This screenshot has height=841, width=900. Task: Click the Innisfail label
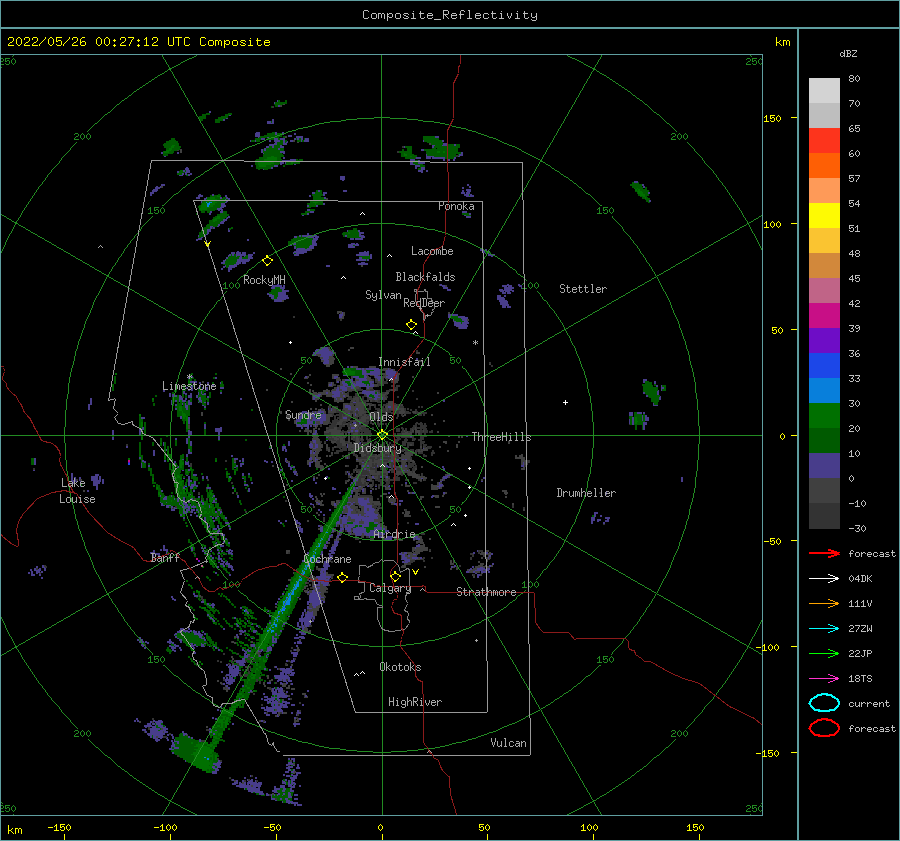(x=404, y=362)
